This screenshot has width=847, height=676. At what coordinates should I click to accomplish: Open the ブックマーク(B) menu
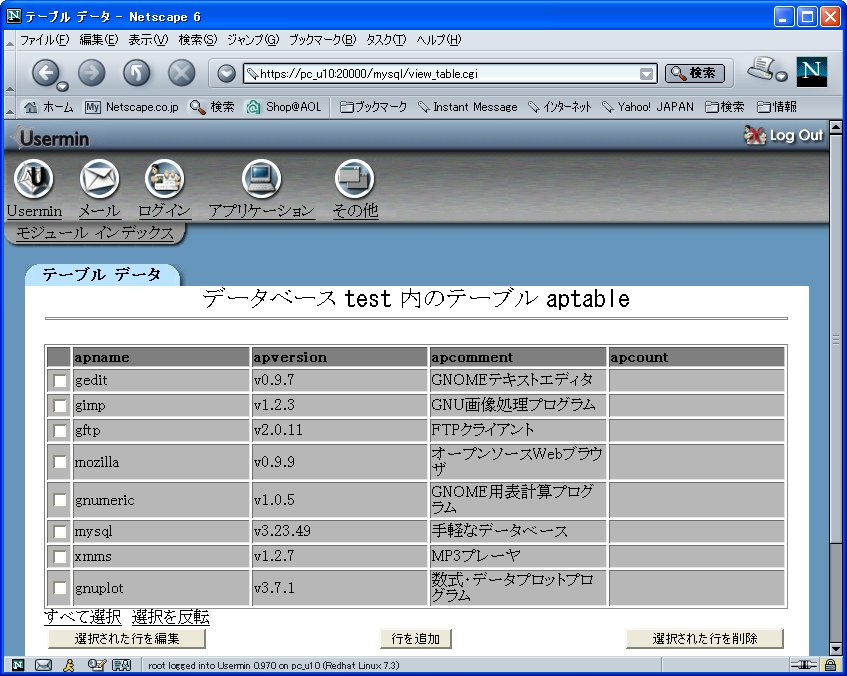pyautogui.click(x=322, y=39)
